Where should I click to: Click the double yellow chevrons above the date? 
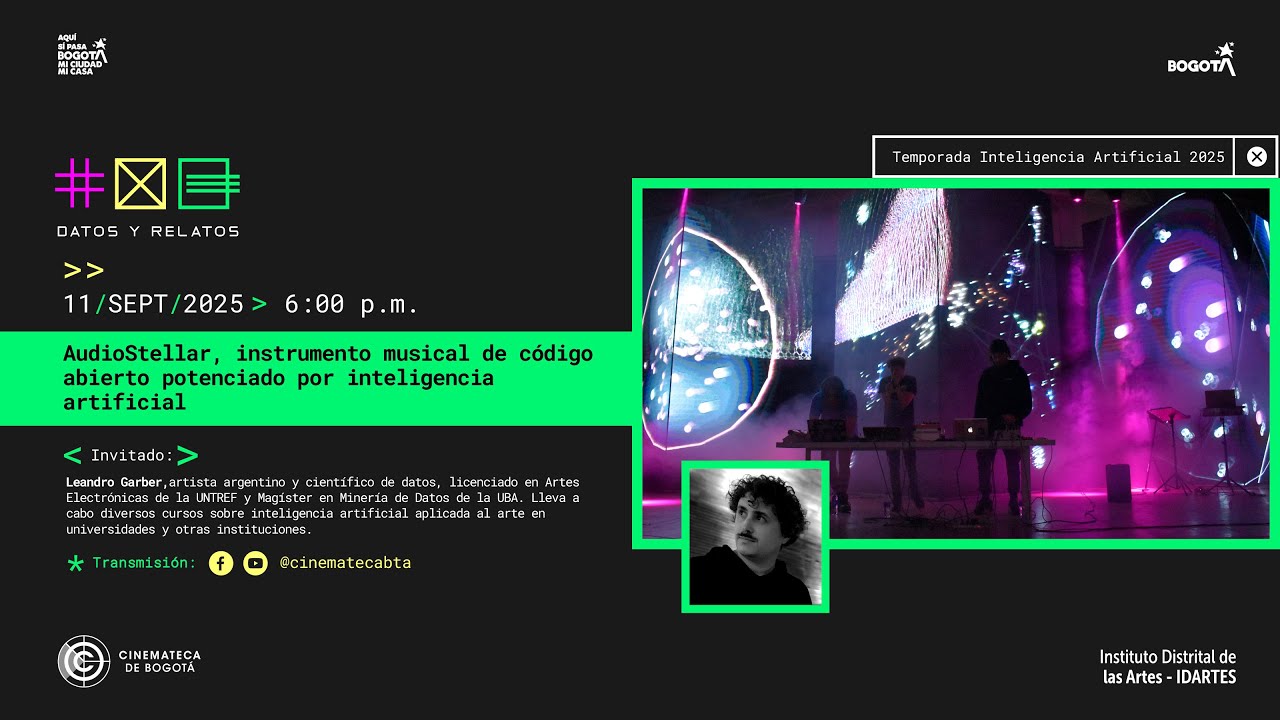82,269
